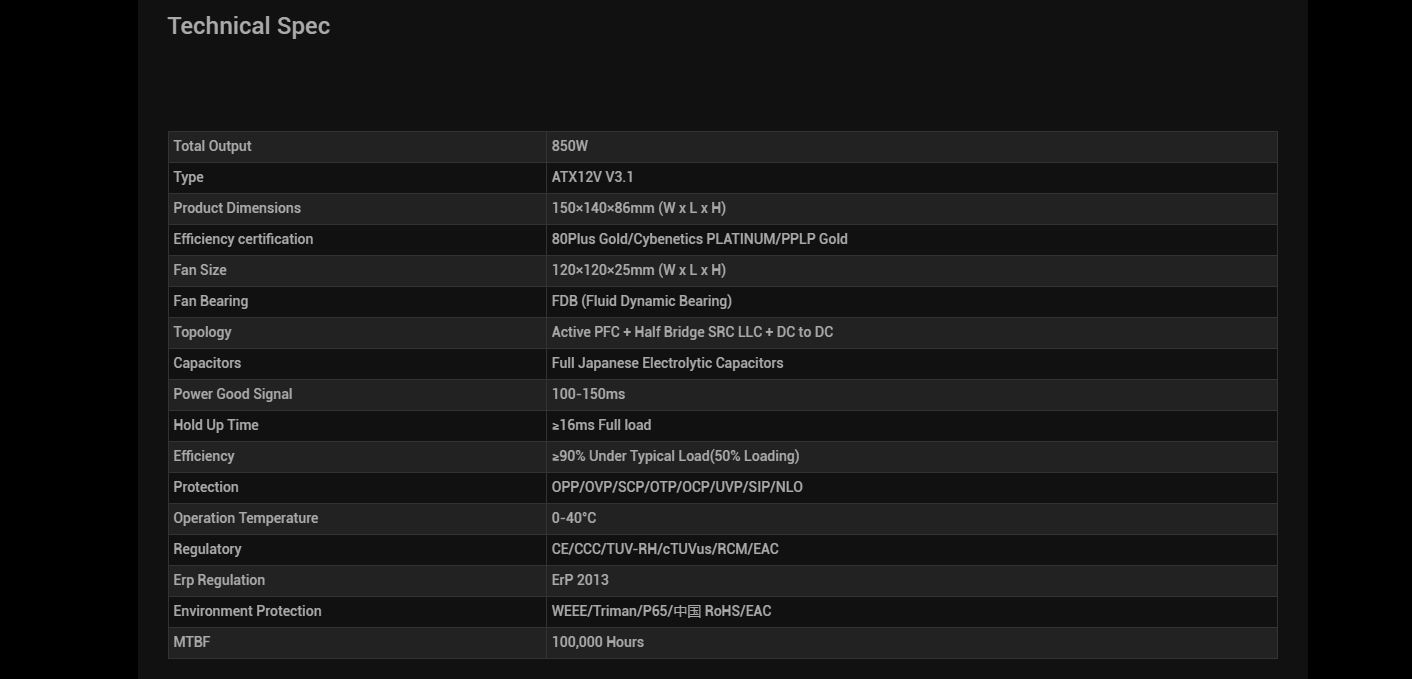Click the 'Regulatory' row label
This screenshot has width=1412, height=679.
tap(207, 549)
